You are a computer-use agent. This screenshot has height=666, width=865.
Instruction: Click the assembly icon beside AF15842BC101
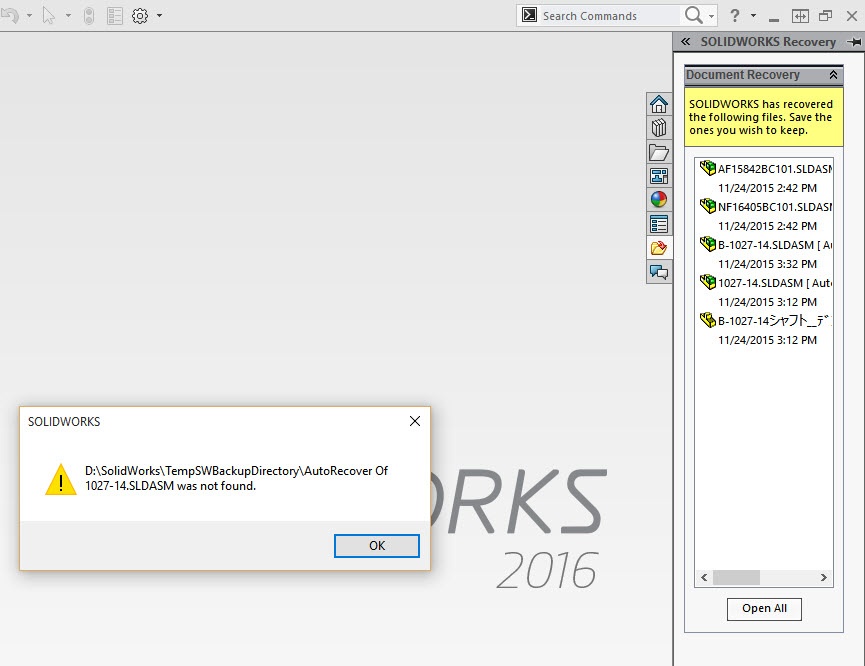coord(708,168)
